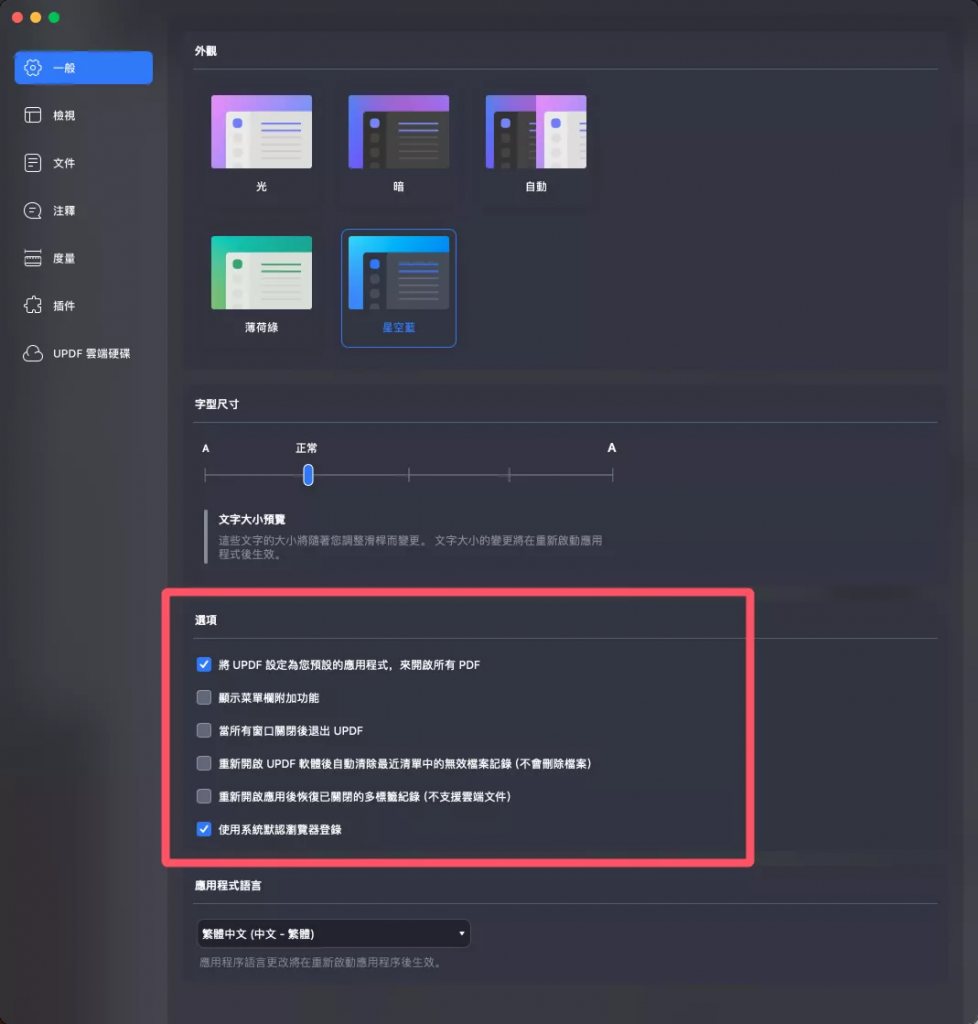Click the yellow minimize window button

coord(36,18)
